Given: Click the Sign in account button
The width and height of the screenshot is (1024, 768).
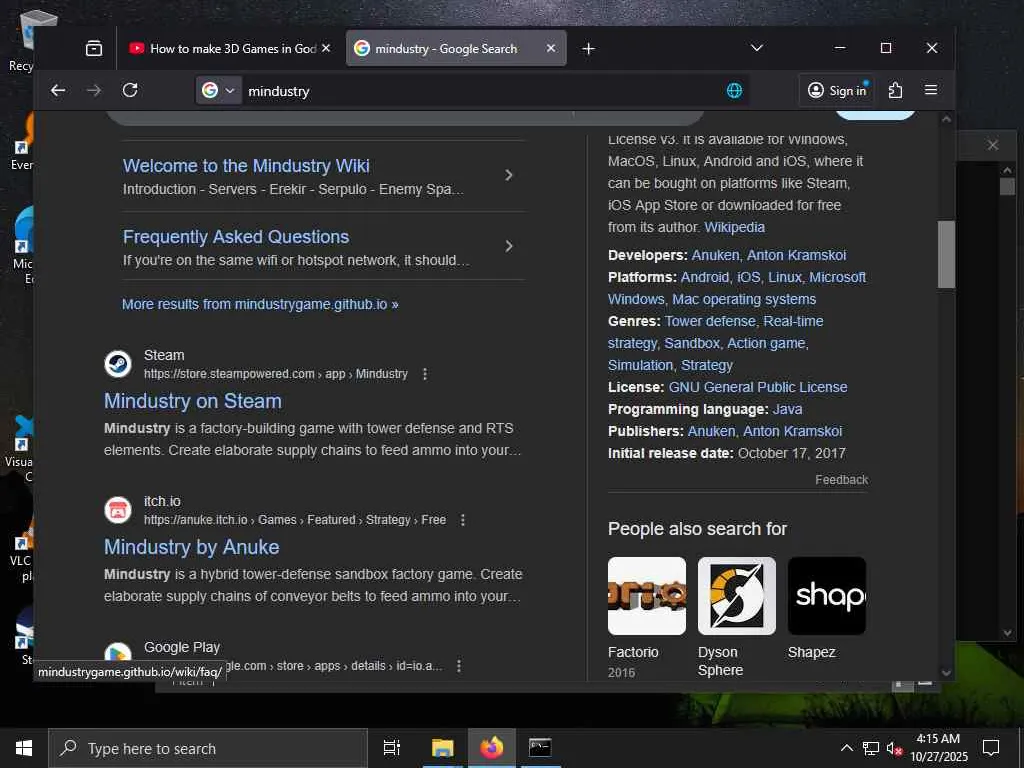Looking at the screenshot, I should [838, 90].
